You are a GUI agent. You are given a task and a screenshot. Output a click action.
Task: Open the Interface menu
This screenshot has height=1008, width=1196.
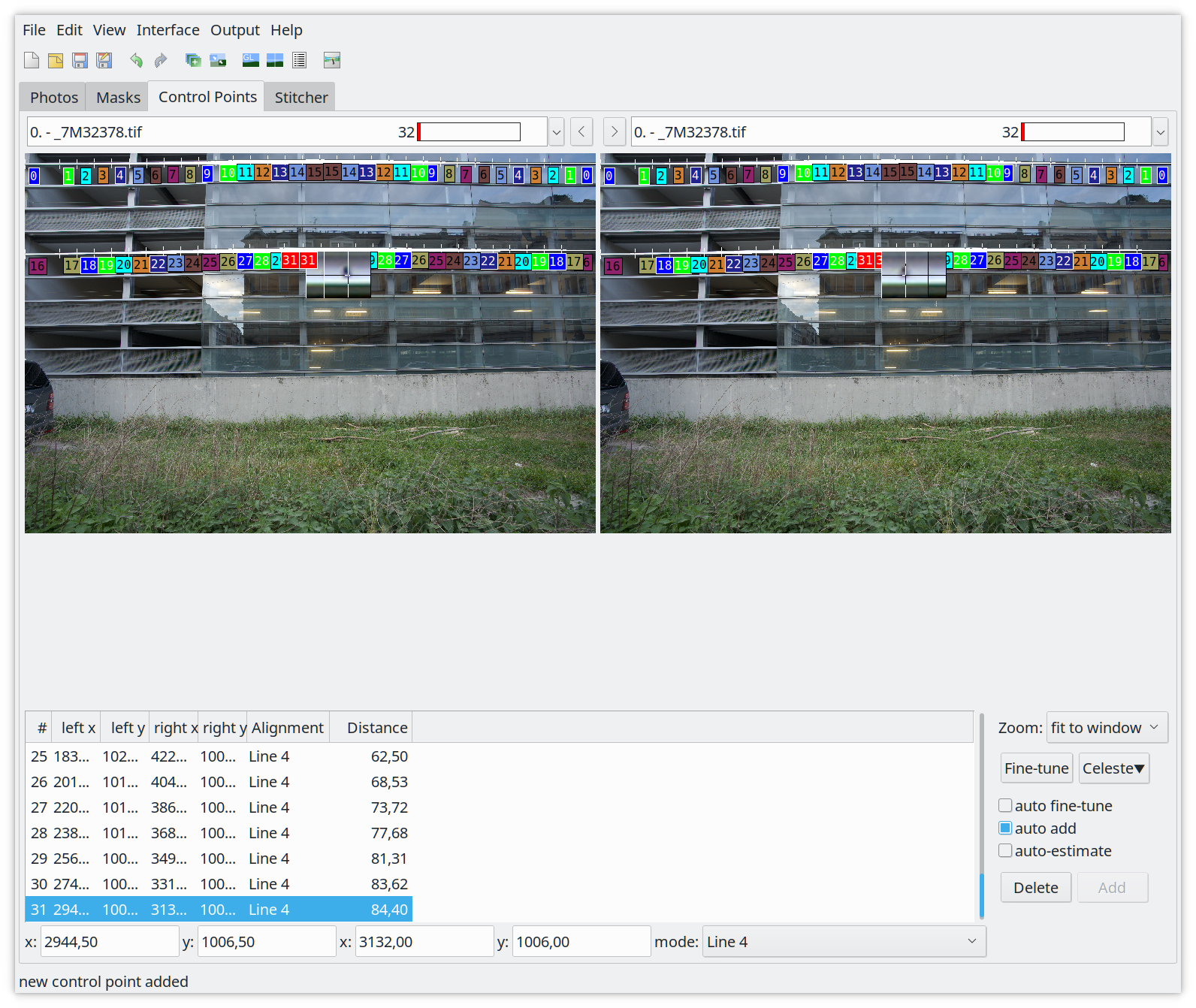tap(168, 30)
